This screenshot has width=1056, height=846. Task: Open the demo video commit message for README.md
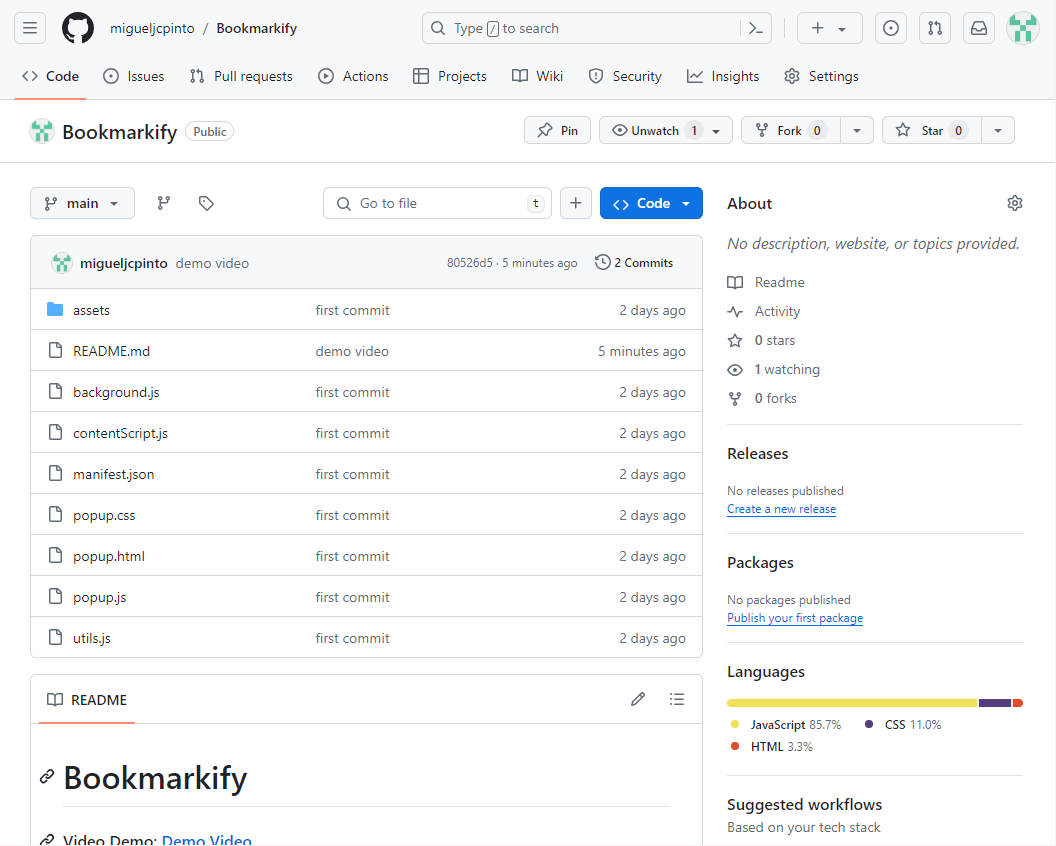(352, 351)
